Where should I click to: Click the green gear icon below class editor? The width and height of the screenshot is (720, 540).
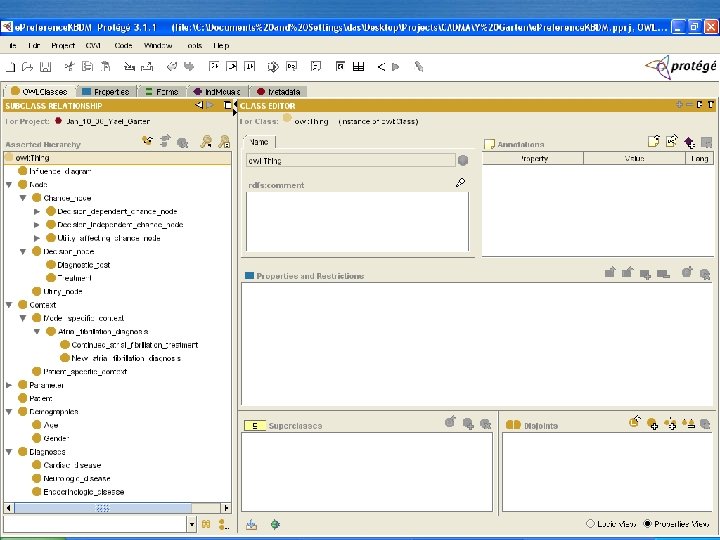point(275,524)
